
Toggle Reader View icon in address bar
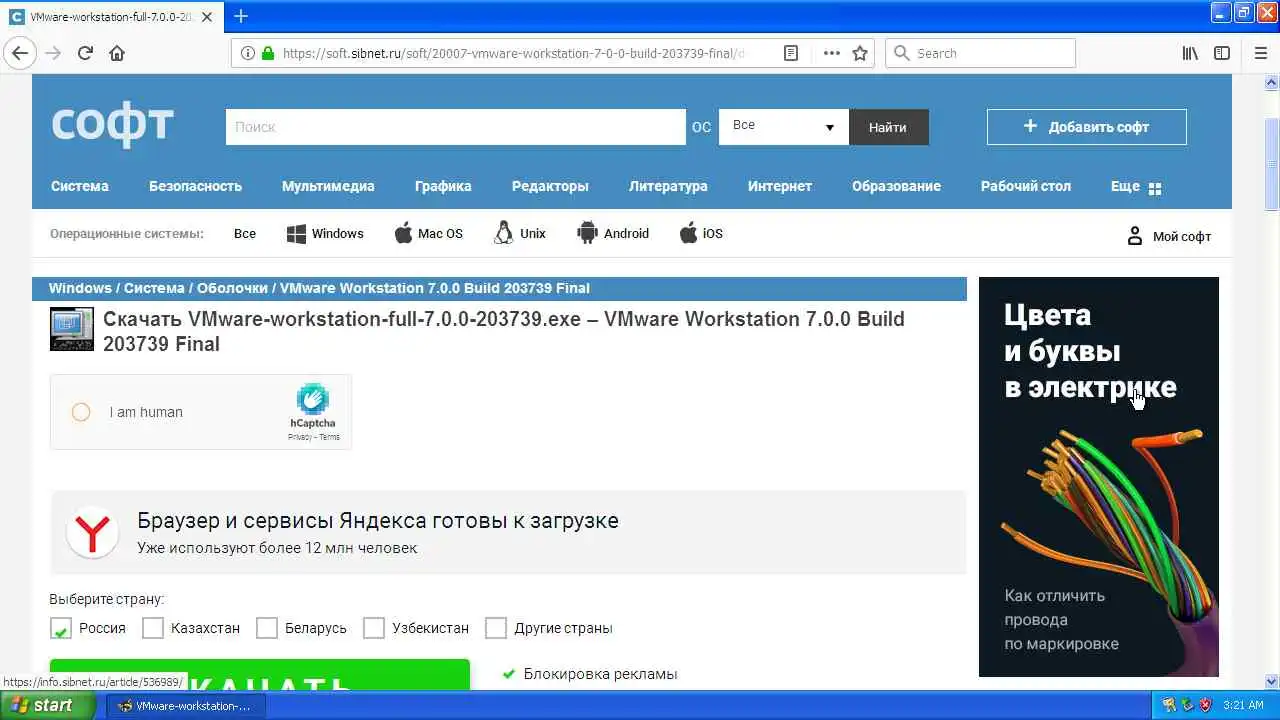[791, 53]
